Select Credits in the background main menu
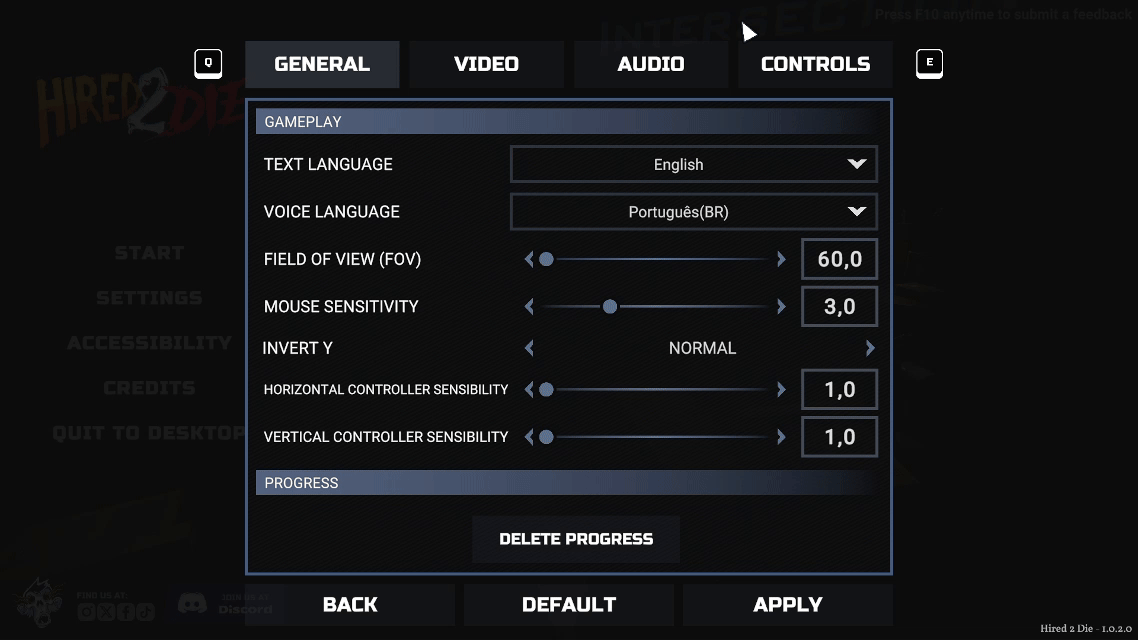The width and height of the screenshot is (1138, 640). tap(150, 387)
